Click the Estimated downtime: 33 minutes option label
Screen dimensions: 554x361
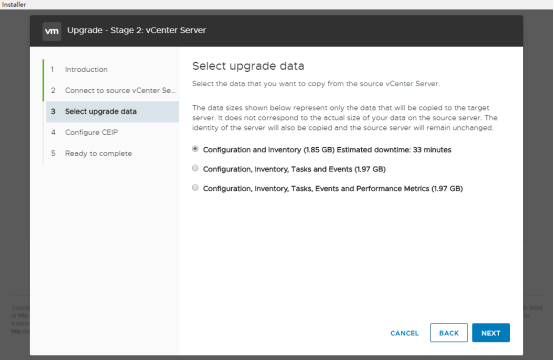coord(327,150)
